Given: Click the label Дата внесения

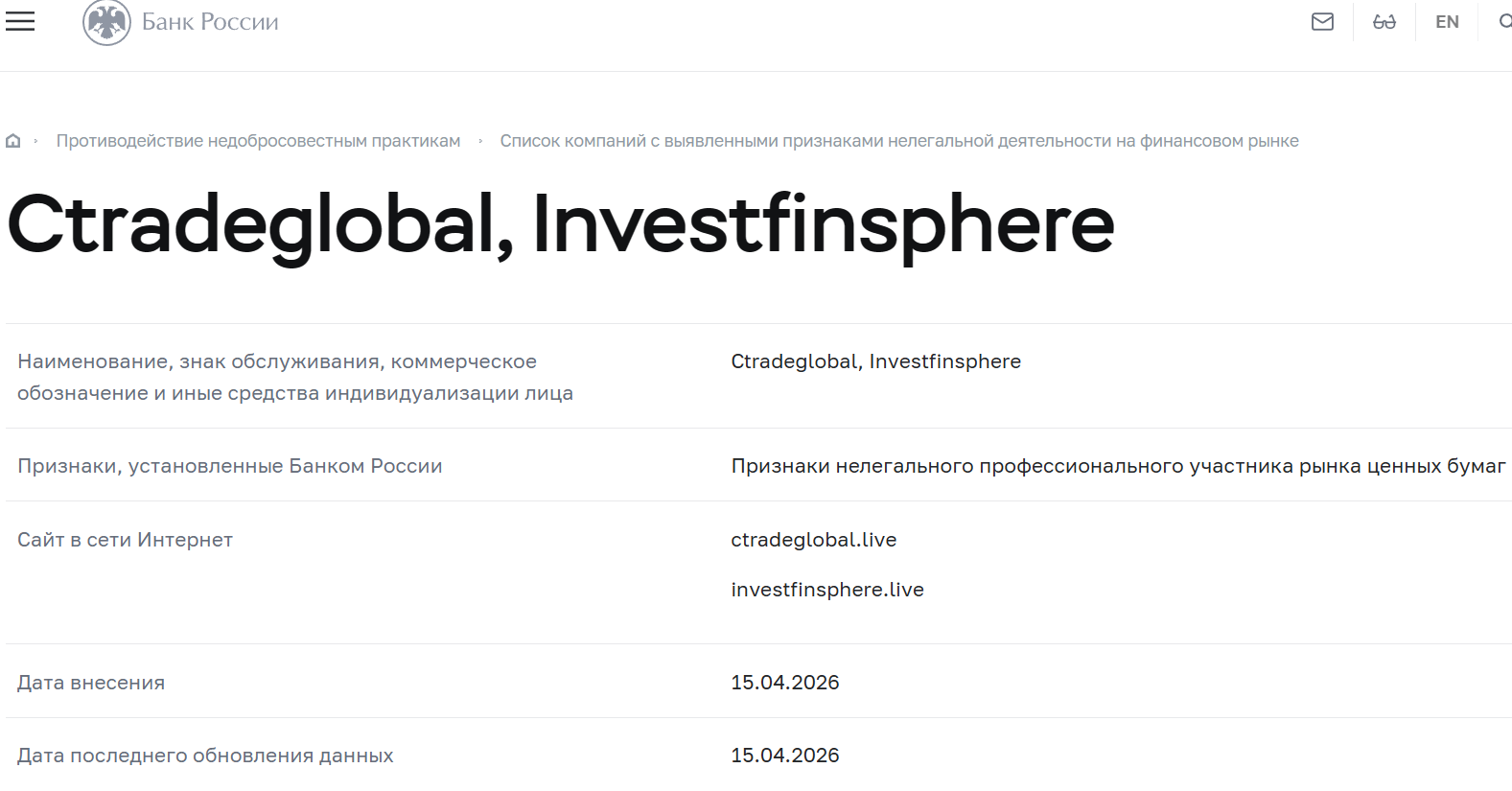Looking at the screenshot, I should pyautogui.click(x=91, y=683).
